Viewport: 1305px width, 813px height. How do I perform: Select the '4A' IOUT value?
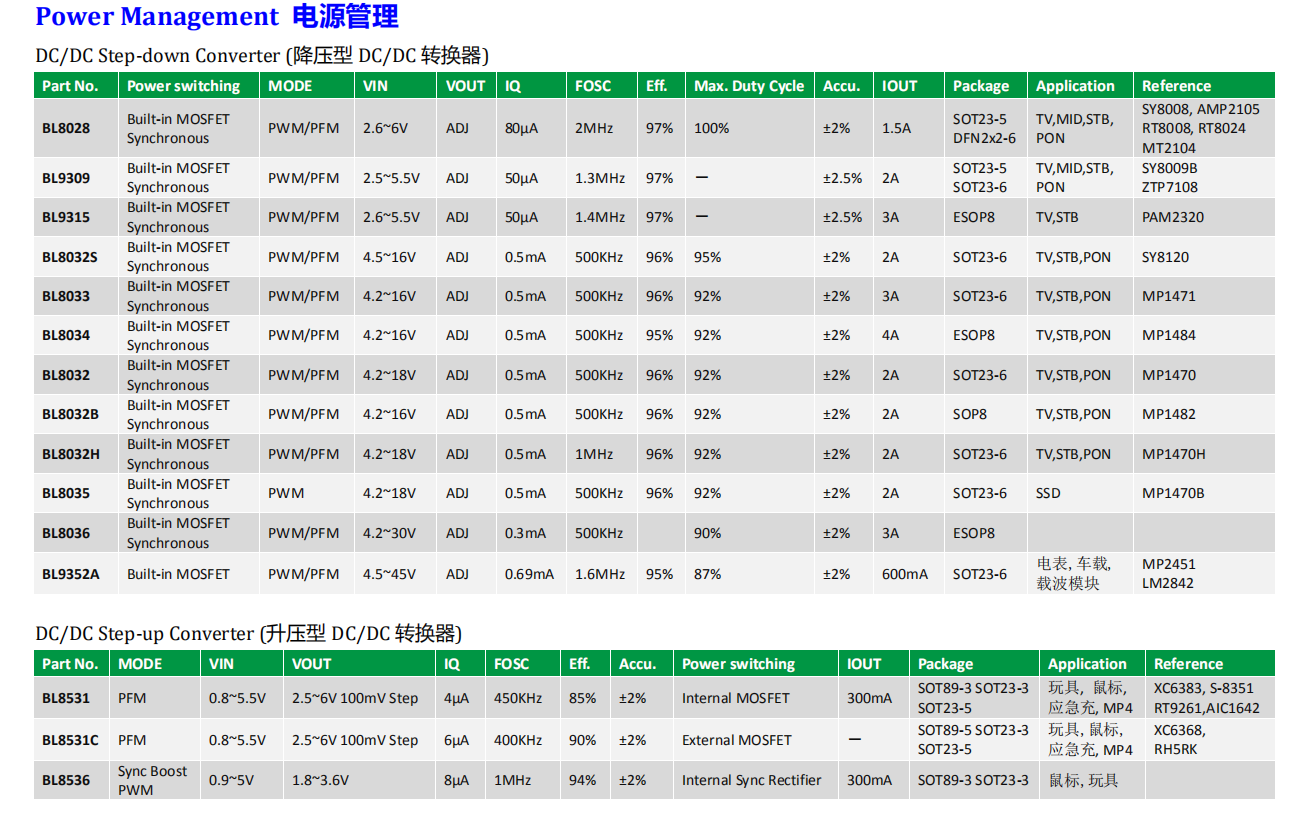click(x=890, y=335)
